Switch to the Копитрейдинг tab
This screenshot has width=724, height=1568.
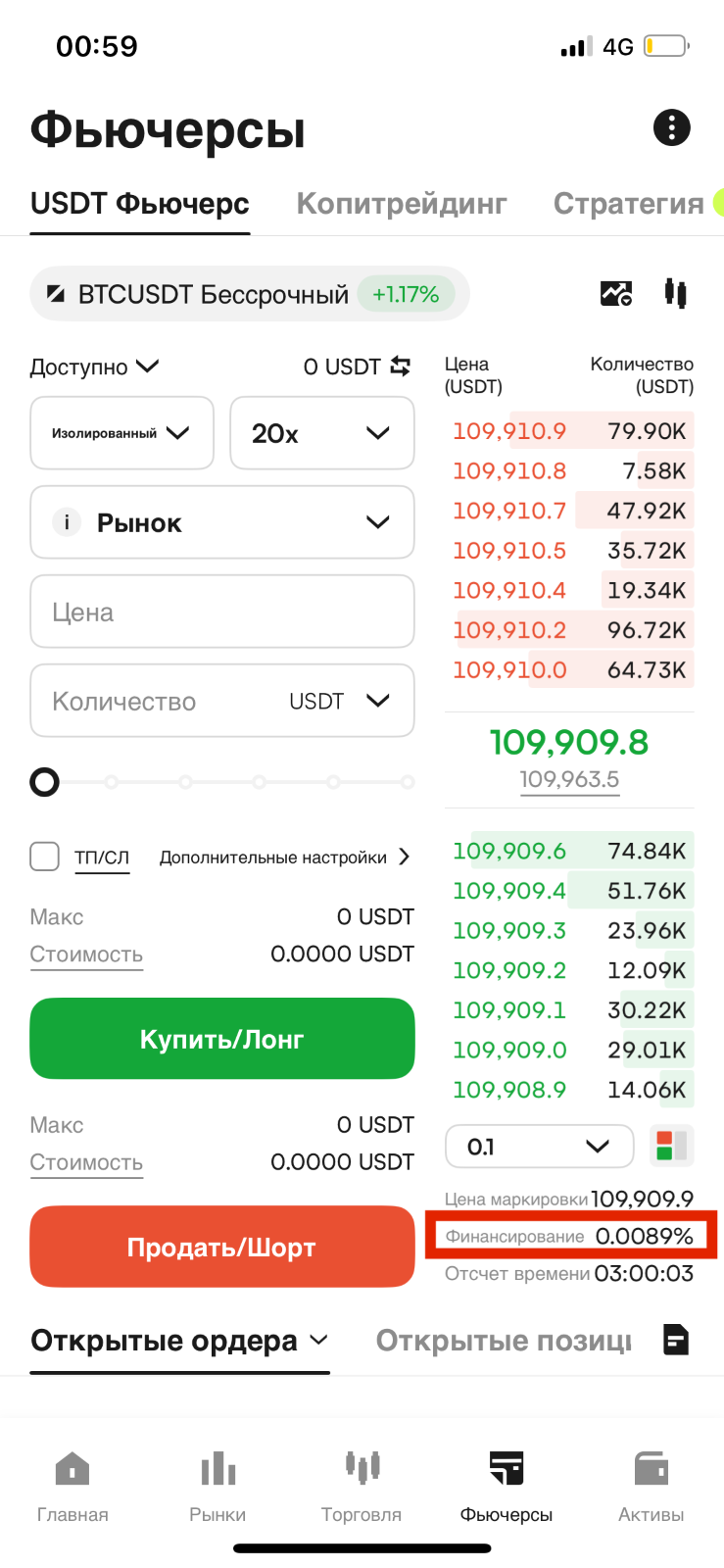[x=402, y=203]
